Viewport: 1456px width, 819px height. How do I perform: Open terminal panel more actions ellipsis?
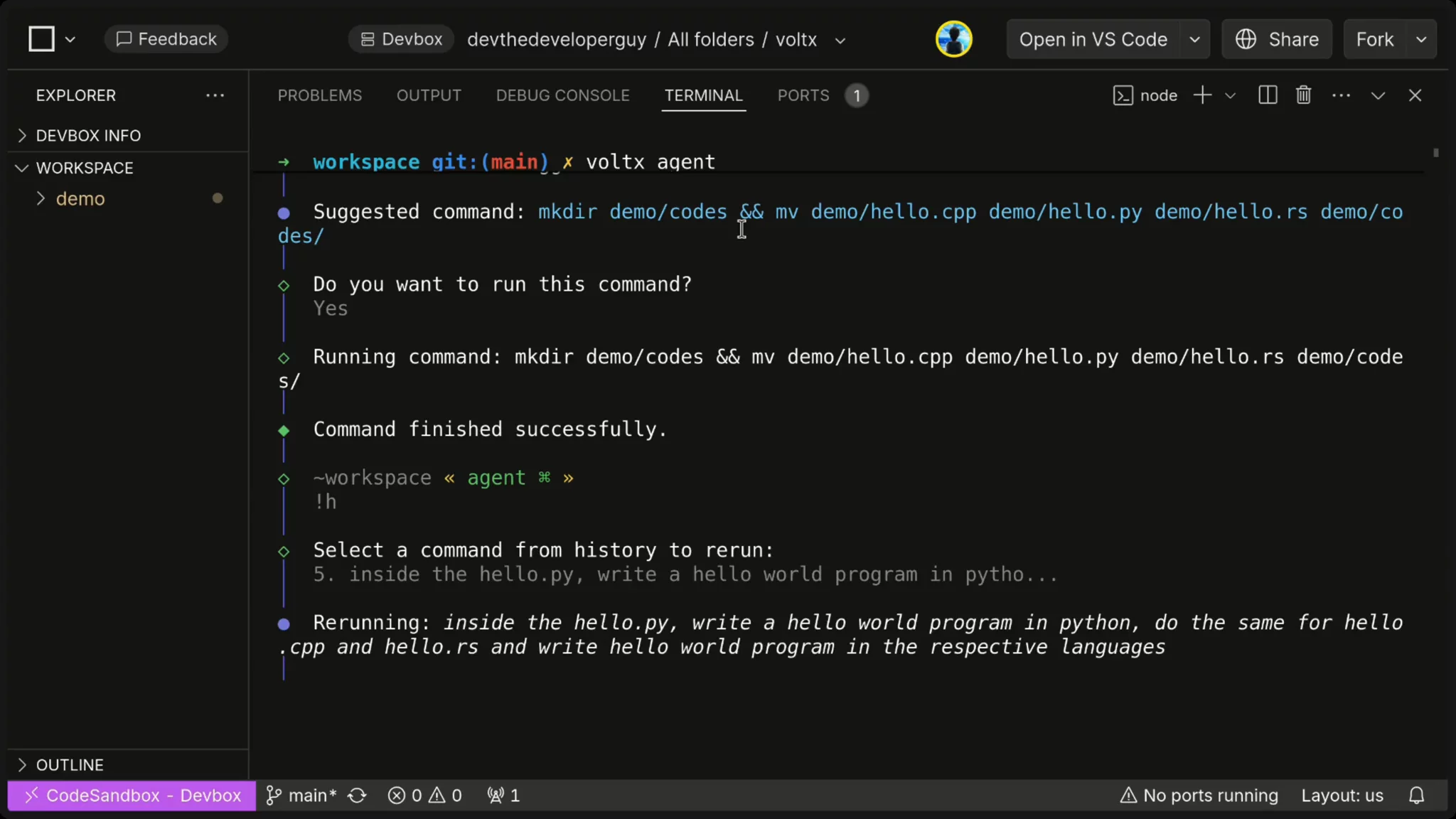pyautogui.click(x=1341, y=95)
